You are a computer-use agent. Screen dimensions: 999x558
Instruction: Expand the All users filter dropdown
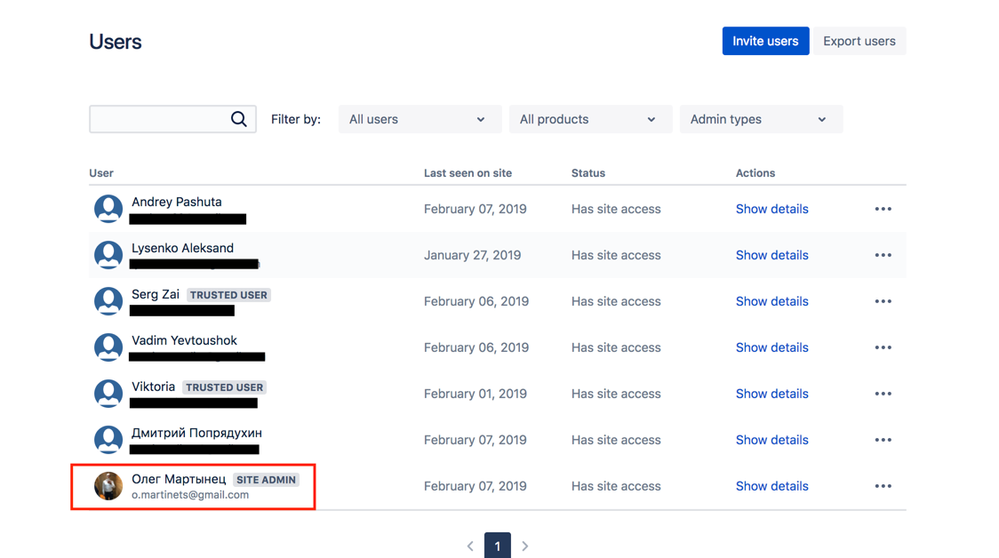pyautogui.click(x=420, y=119)
